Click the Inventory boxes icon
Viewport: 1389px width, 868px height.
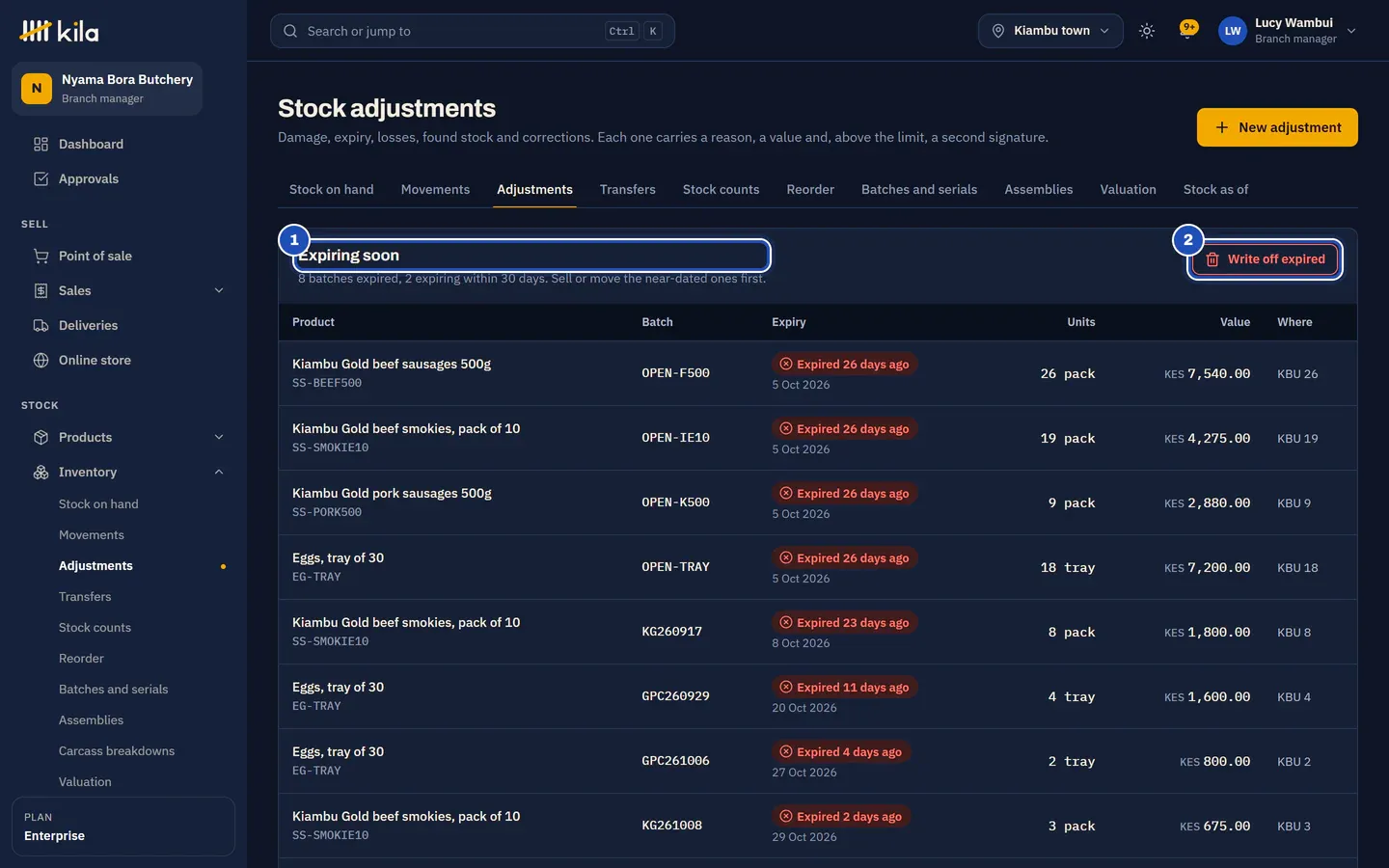[x=41, y=473]
